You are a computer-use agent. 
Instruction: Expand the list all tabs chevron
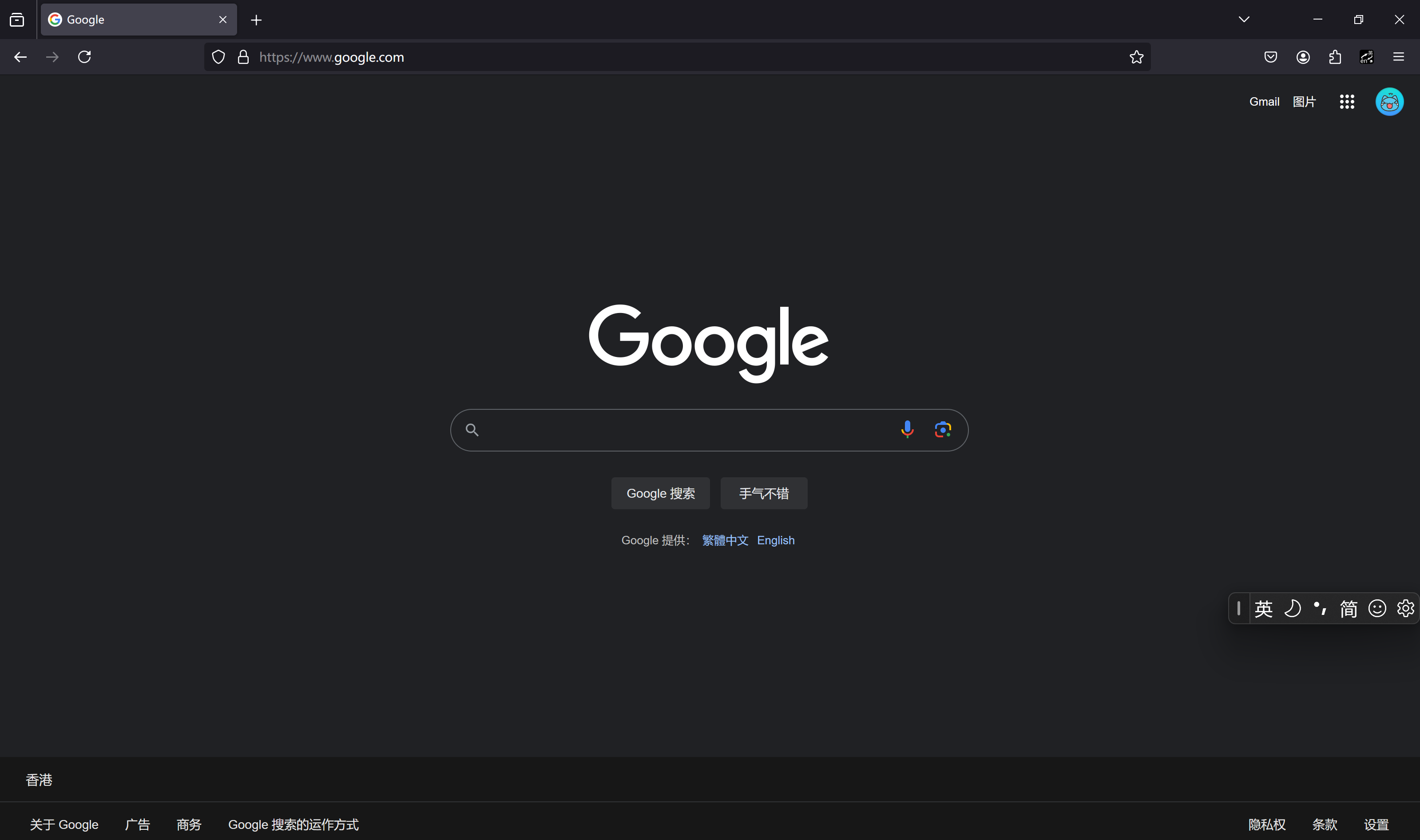tap(1243, 20)
